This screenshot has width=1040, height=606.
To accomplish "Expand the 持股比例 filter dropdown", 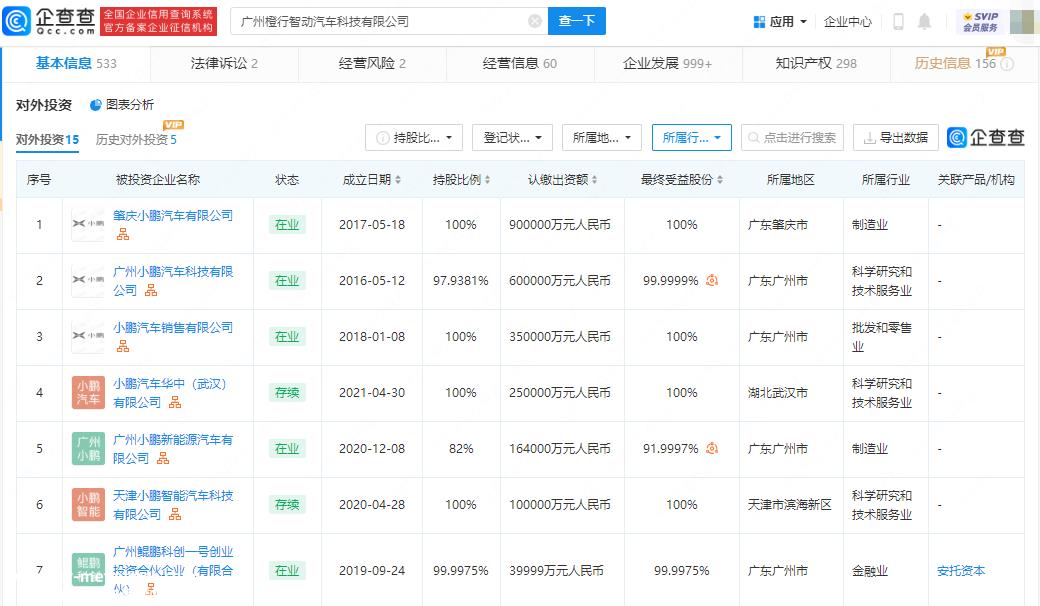I will coord(415,137).
